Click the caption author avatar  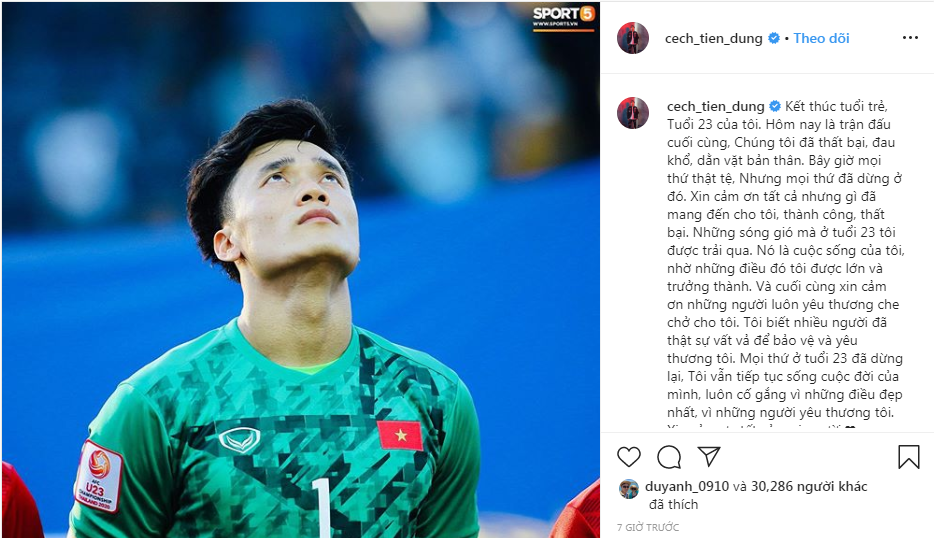[x=633, y=113]
